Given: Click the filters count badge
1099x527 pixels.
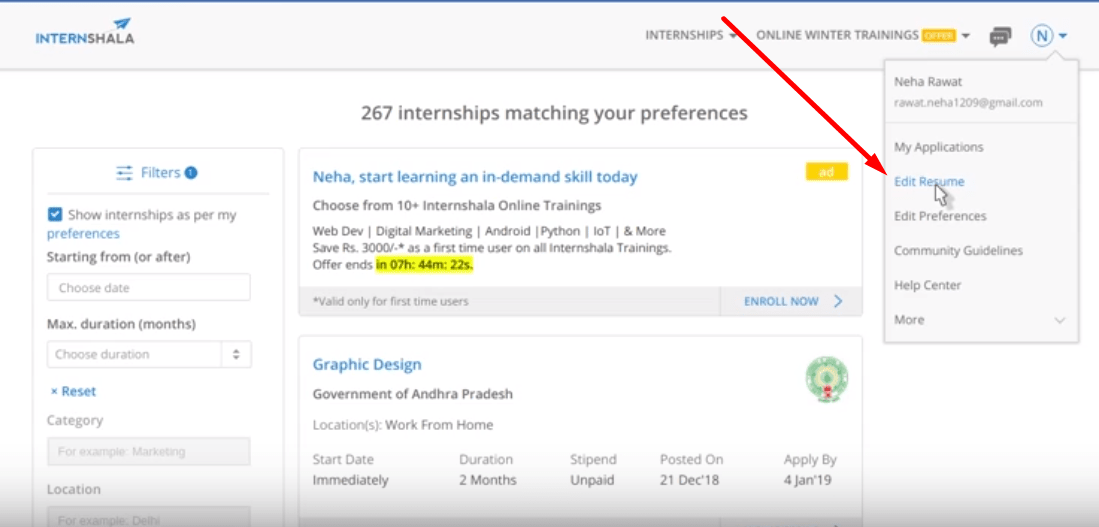Looking at the screenshot, I should [191, 173].
